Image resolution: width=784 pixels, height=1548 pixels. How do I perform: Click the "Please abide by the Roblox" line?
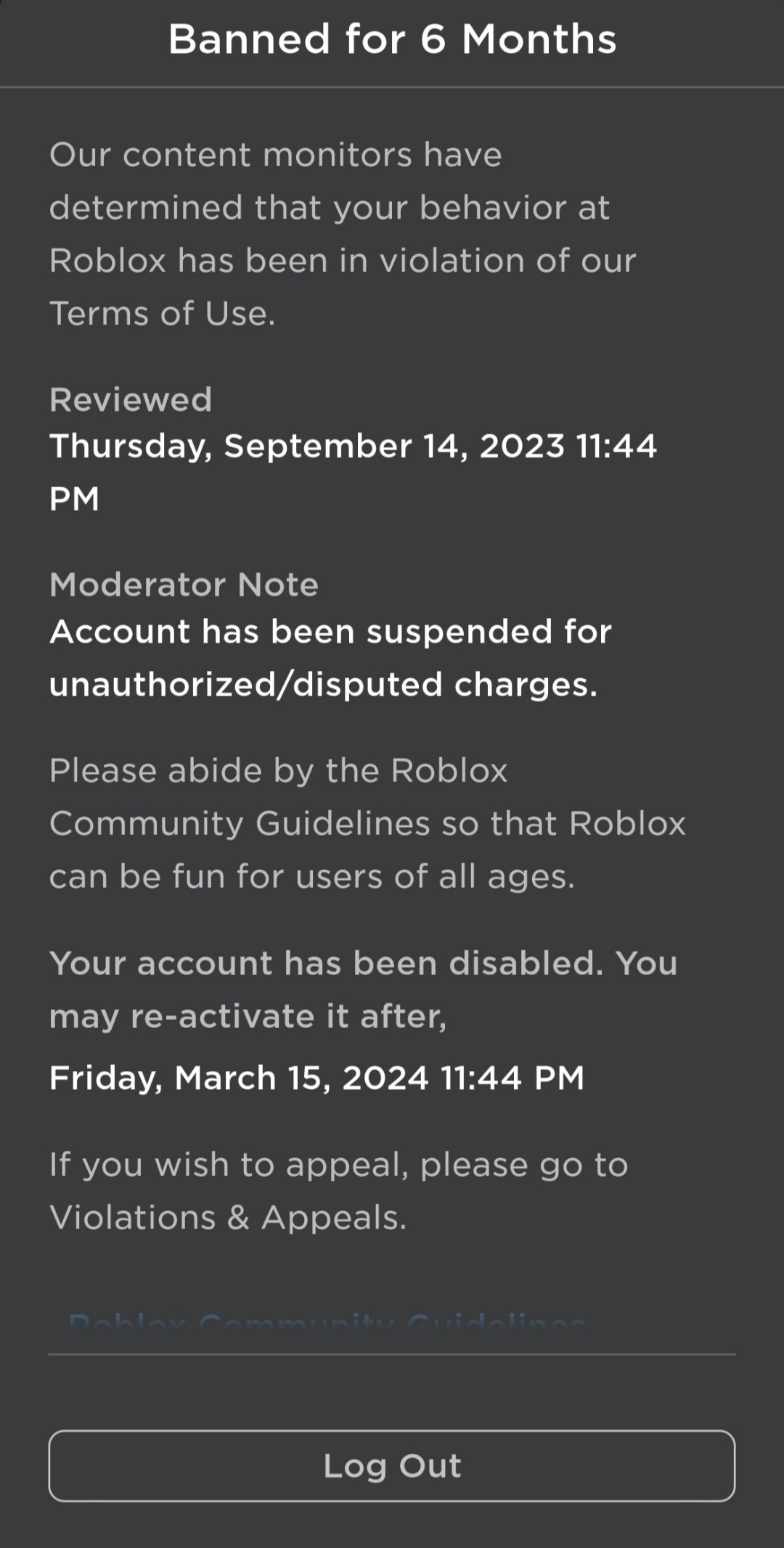pyautogui.click(x=278, y=770)
